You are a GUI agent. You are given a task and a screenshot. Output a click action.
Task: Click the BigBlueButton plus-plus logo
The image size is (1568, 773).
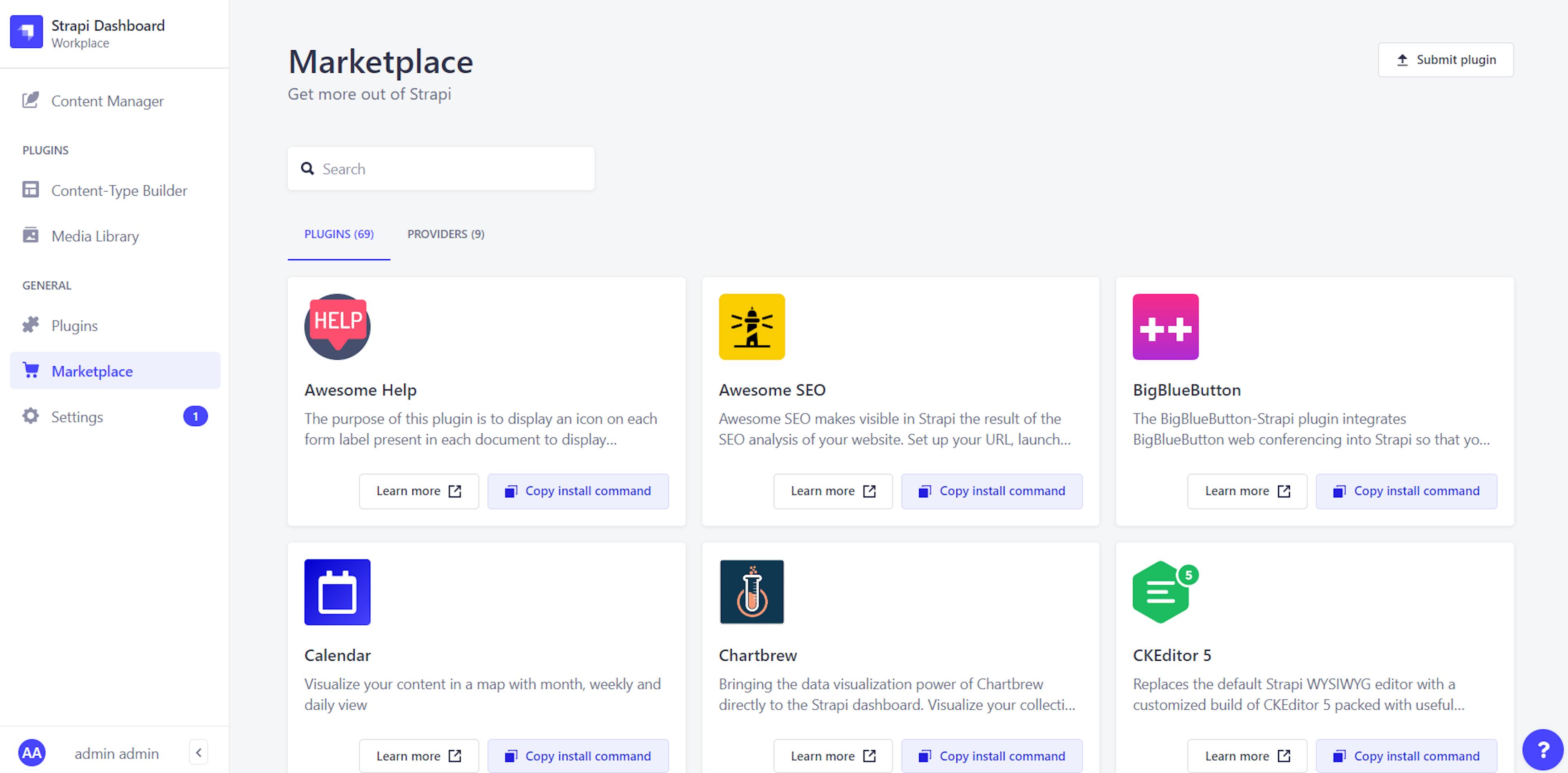tap(1166, 327)
